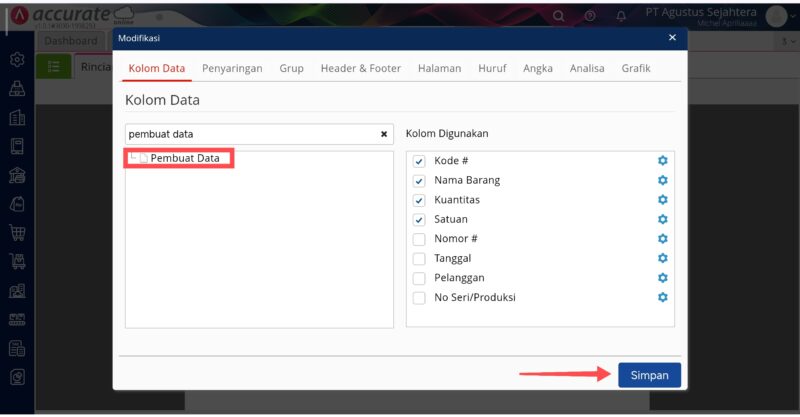Check the Pembuat Data tree item box
Image resolution: width=800 pixels, height=417 pixels.
(x=144, y=159)
